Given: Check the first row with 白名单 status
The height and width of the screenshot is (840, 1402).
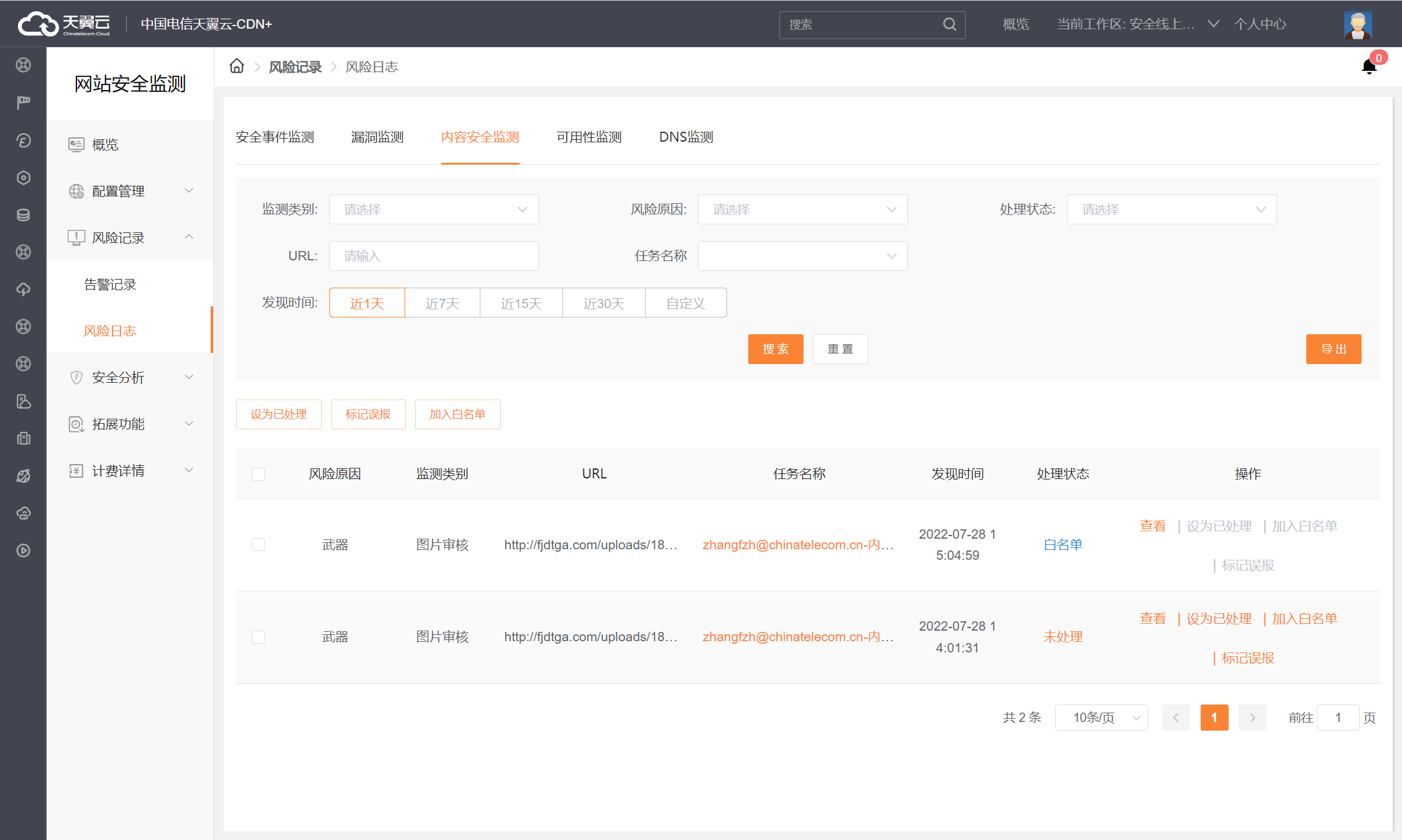Looking at the screenshot, I should (258, 545).
